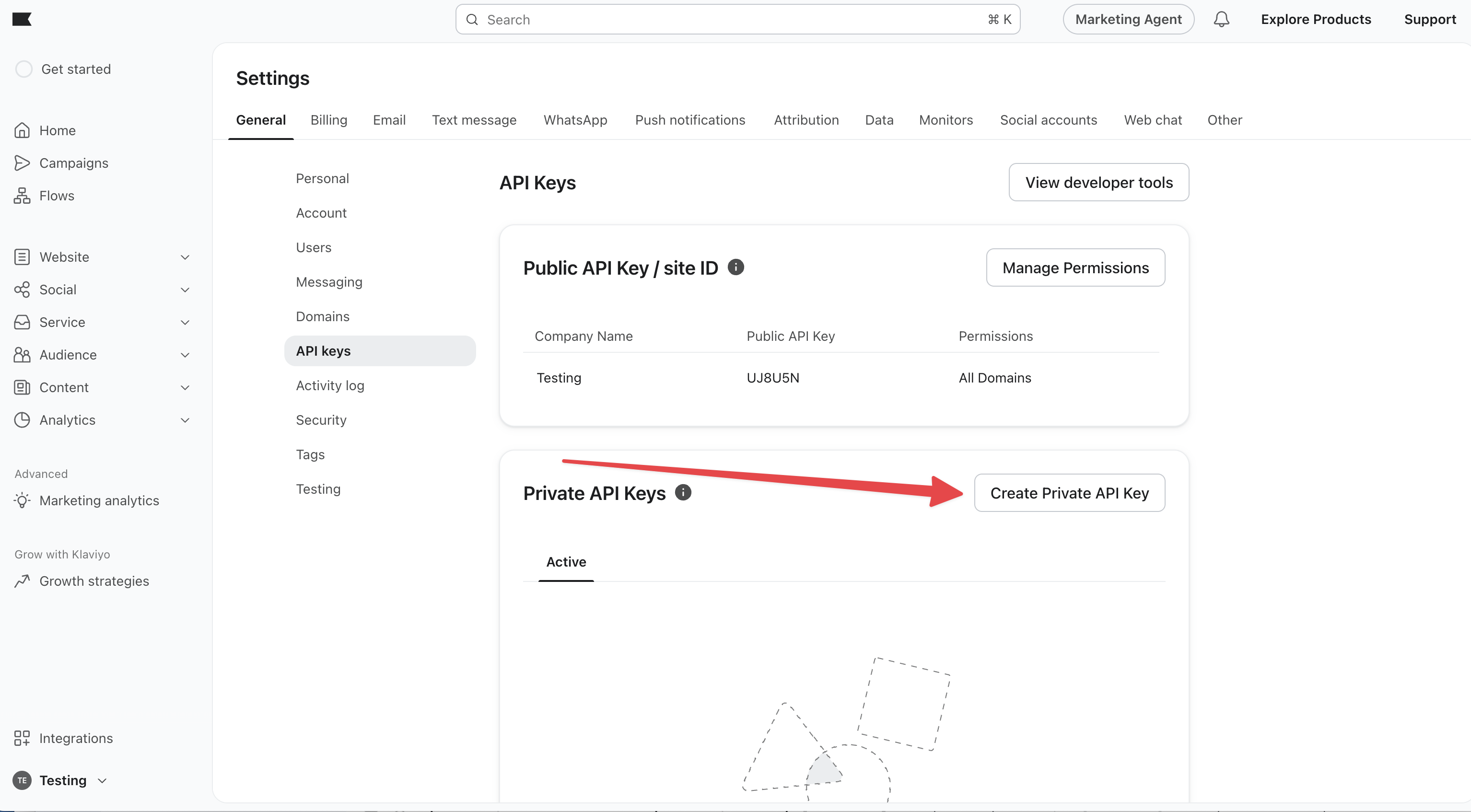Click the UJ8U5N public API key value
The image size is (1471, 812).
772,377
